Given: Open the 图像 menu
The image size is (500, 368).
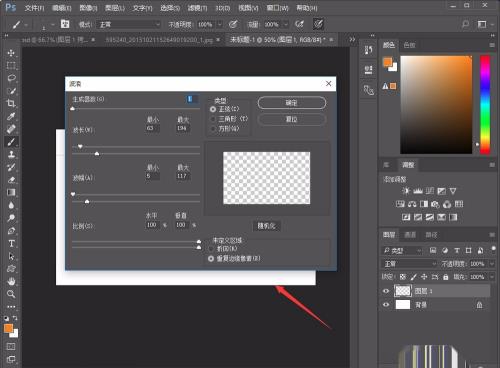Looking at the screenshot, I should click(x=88, y=8).
